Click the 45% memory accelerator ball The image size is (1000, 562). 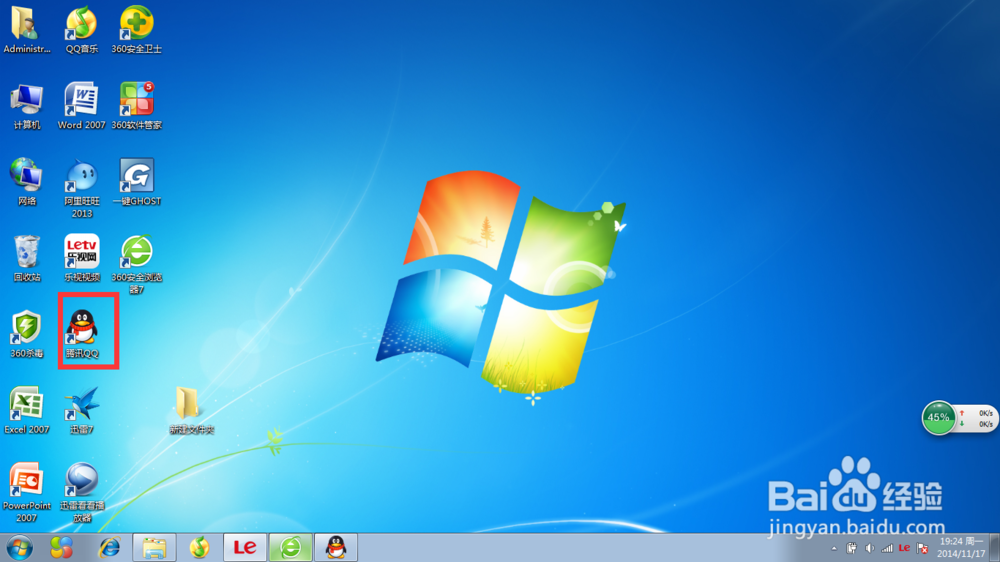tap(938, 418)
